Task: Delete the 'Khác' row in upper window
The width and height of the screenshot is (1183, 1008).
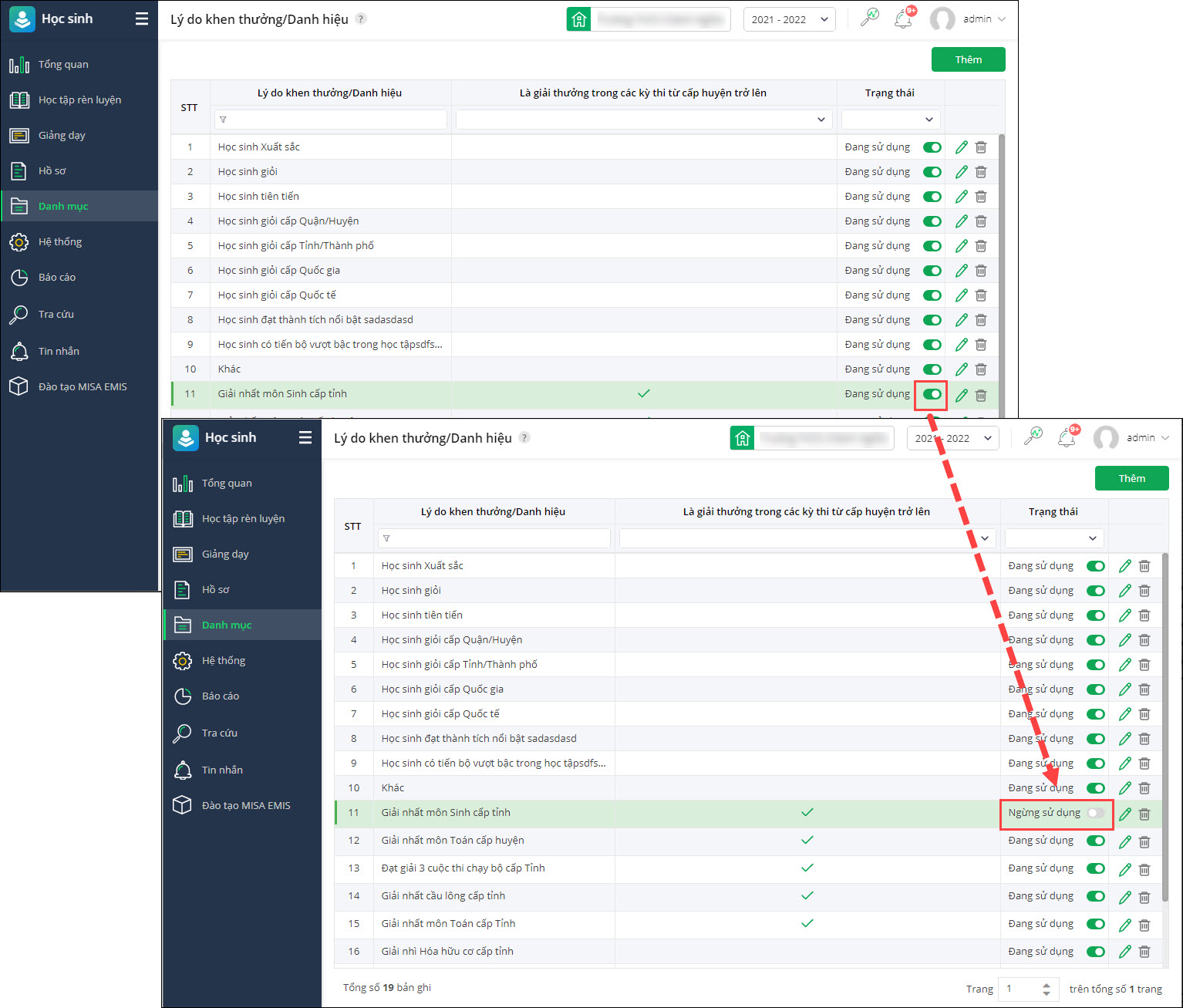Action: [x=981, y=369]
